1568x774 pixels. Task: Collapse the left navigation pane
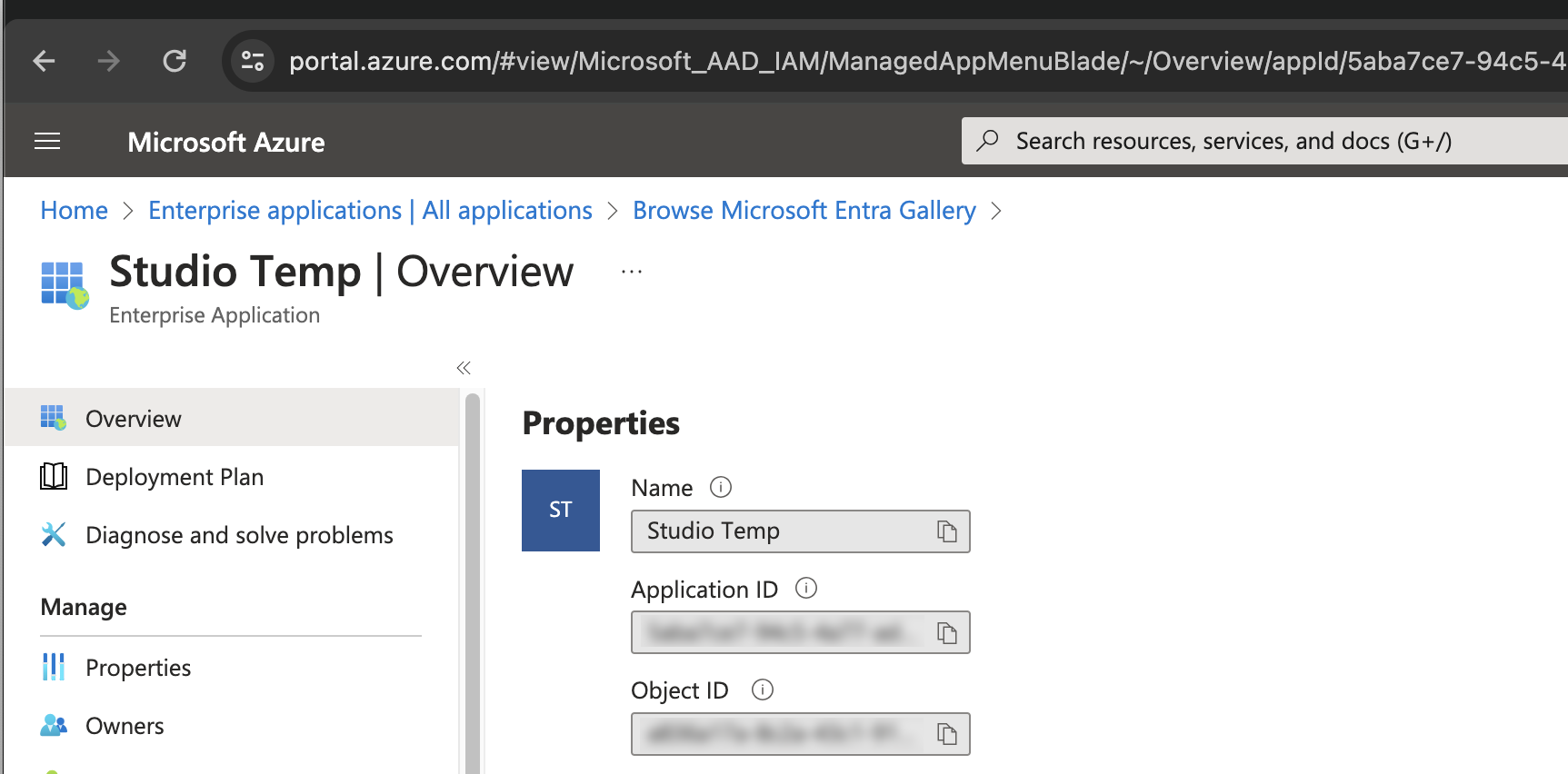pos(464,368)
